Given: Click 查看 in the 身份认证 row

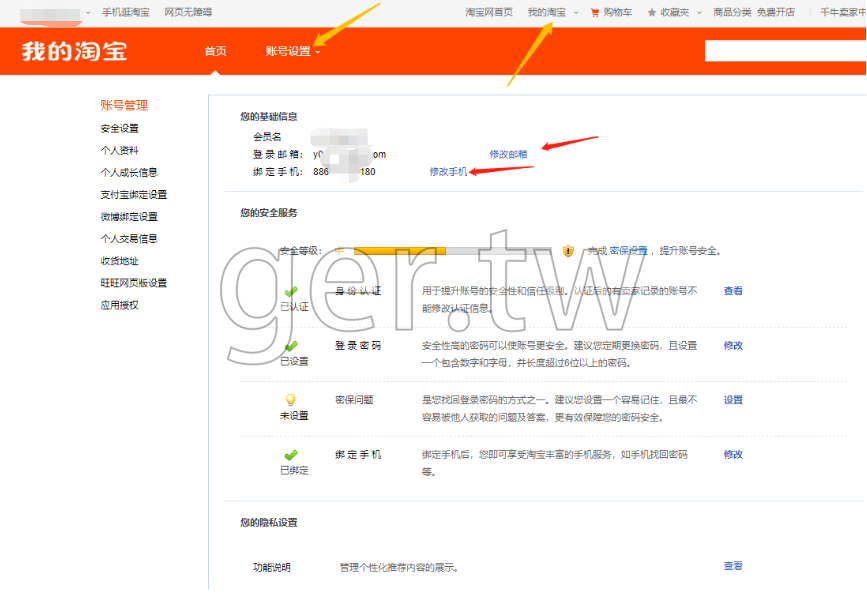Looking at the screenshot, I should pyautogui.click(x=733, y=291).
